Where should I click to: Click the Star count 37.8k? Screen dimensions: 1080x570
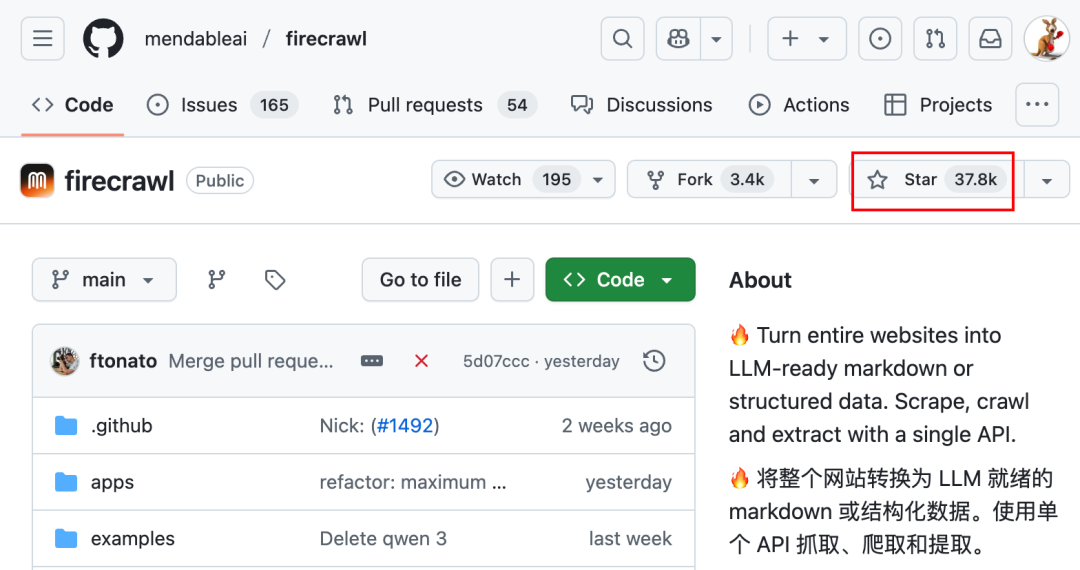[x=975, y=180]
